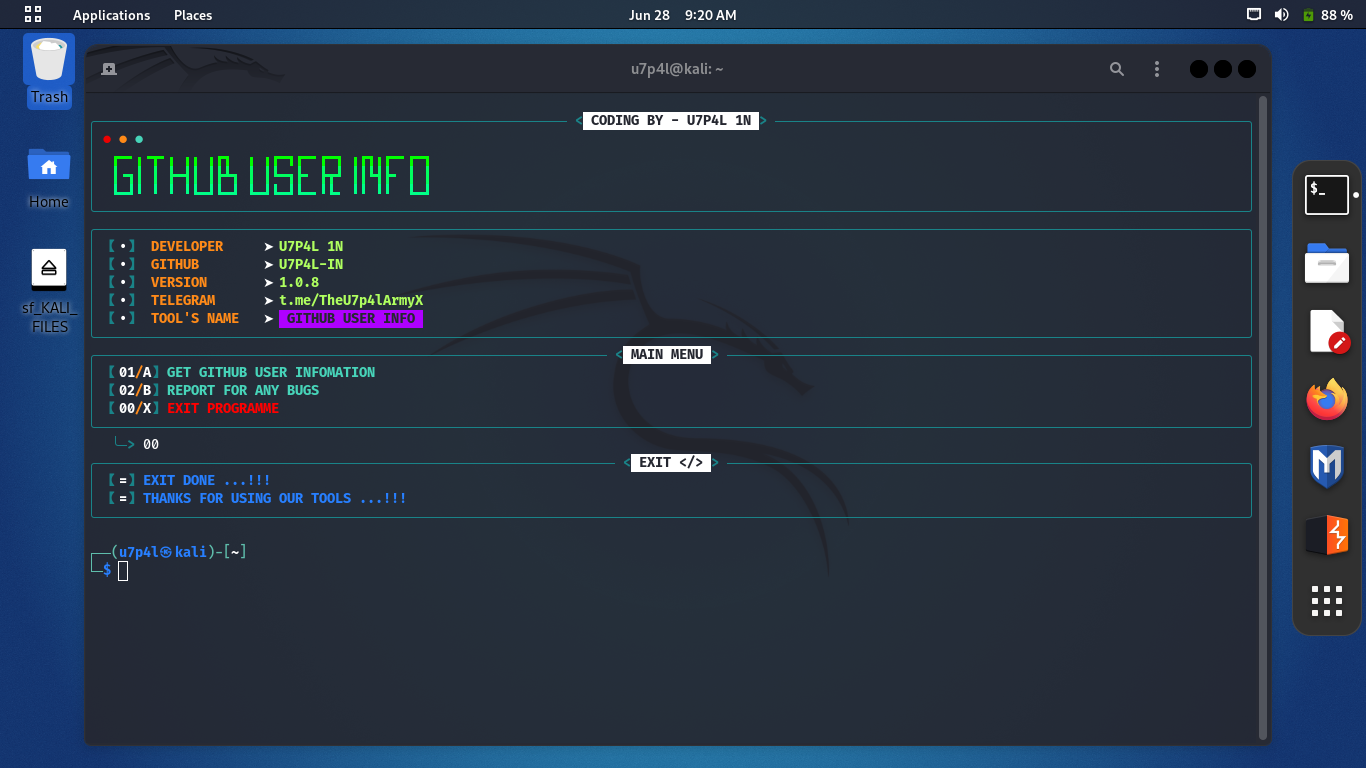Open the Files manager in the dock
The width and height of the screenshot is (1366, 768).
[x=1327, y=263]
